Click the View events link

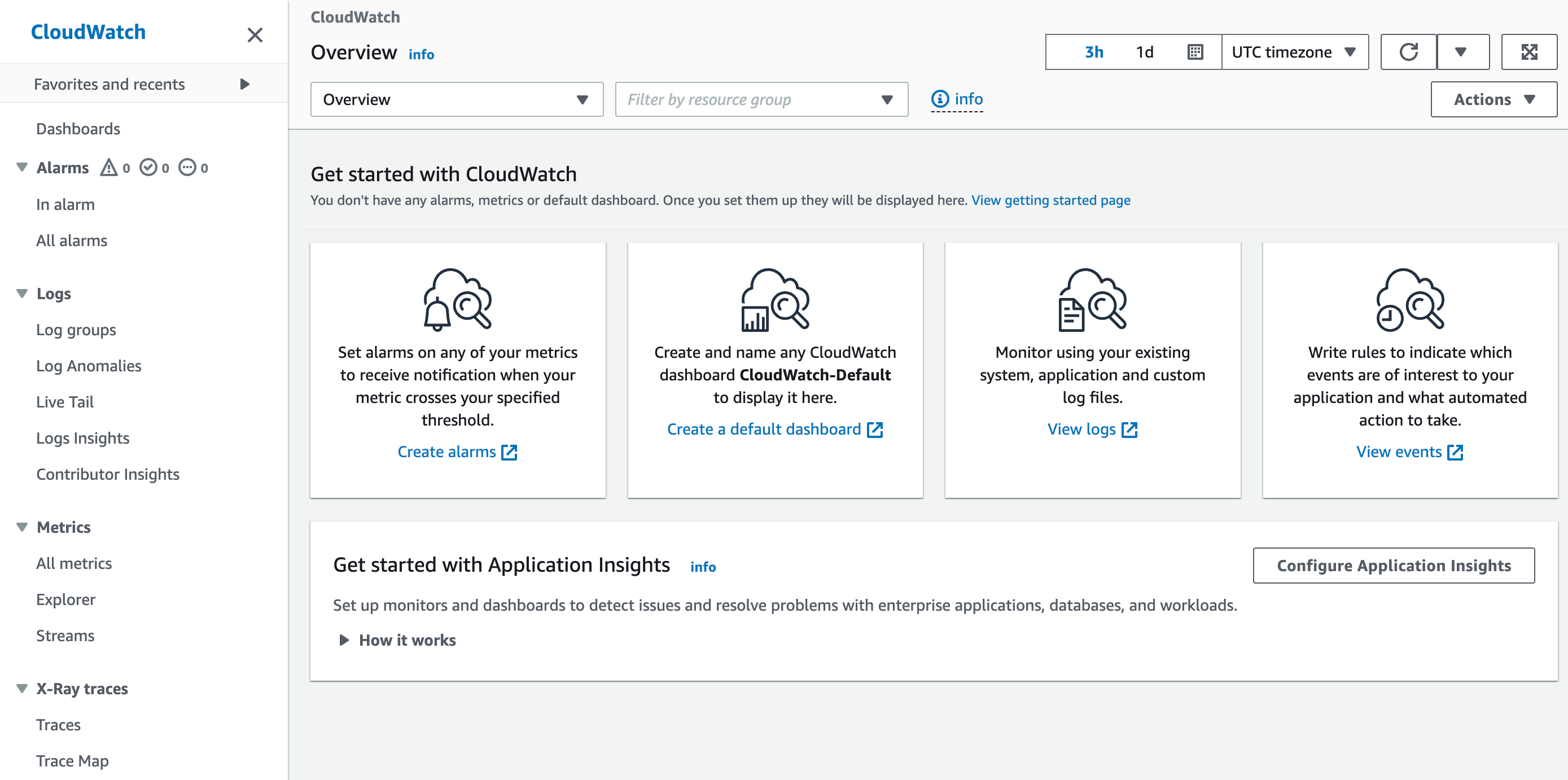tap(1399, 452)
